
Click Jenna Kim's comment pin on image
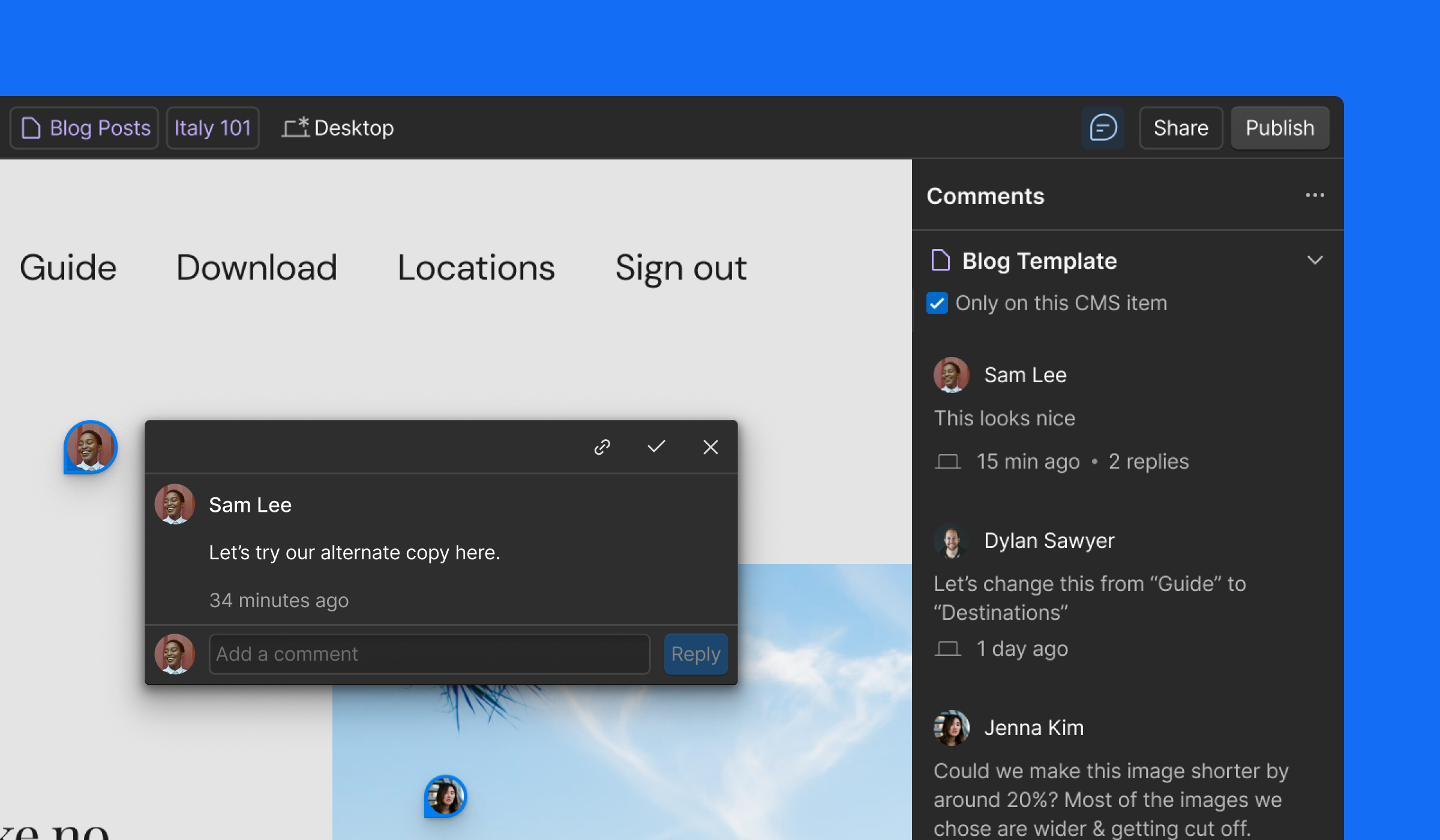(x=445, y=796)
